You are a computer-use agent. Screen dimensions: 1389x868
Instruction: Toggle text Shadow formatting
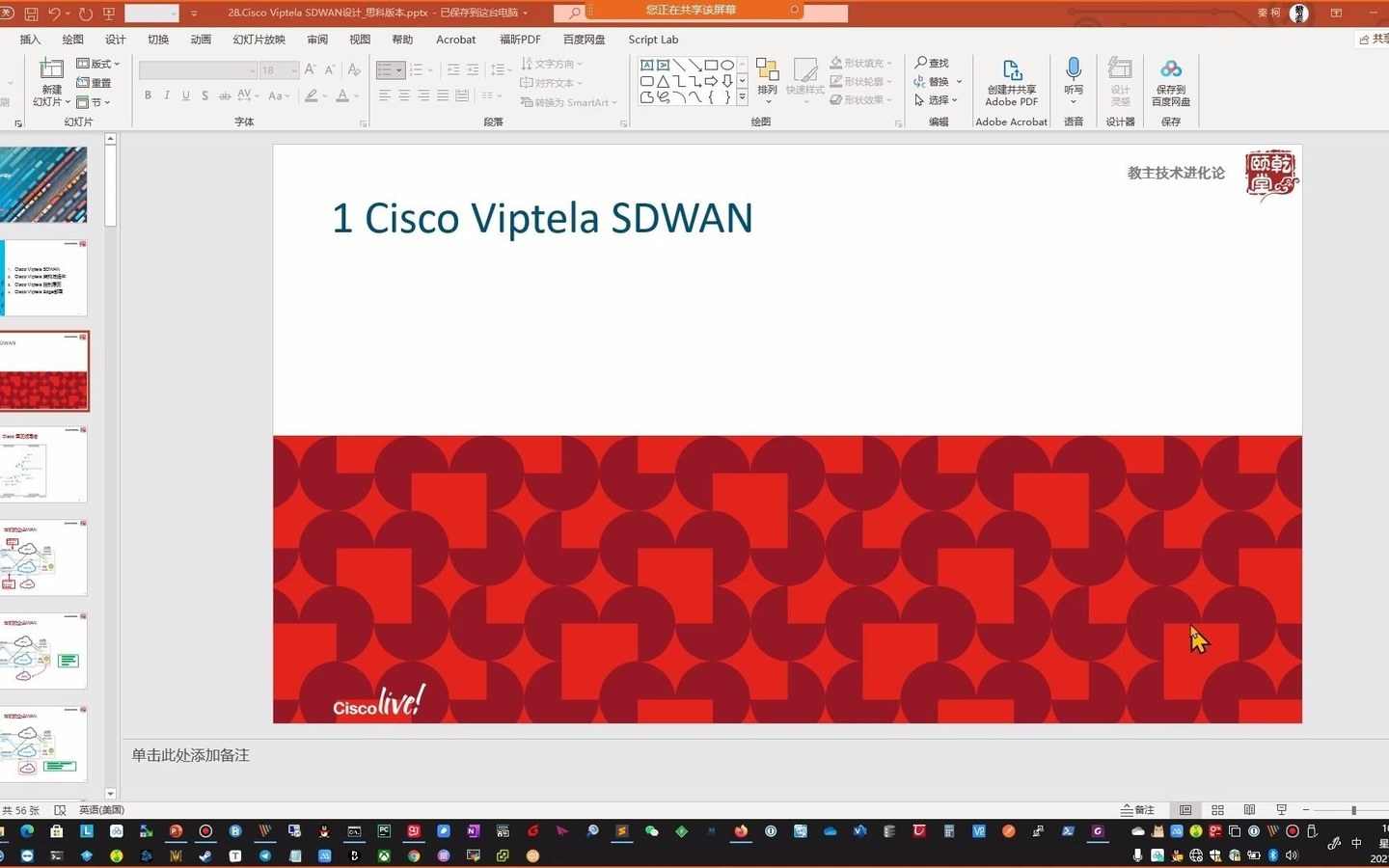coord(204,95)
